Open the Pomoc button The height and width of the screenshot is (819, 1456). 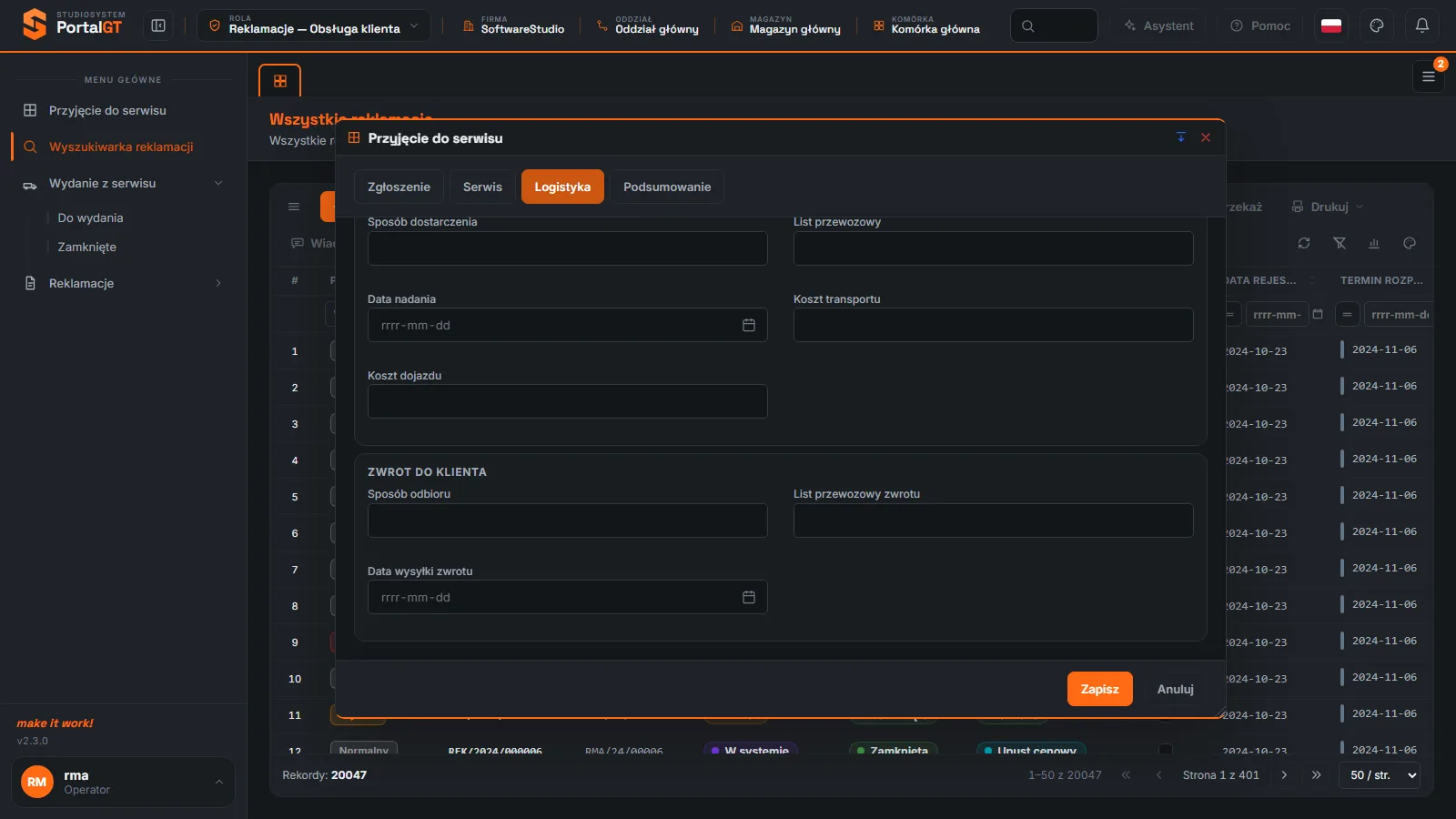pyautogui.click(x=1260, y=25)
